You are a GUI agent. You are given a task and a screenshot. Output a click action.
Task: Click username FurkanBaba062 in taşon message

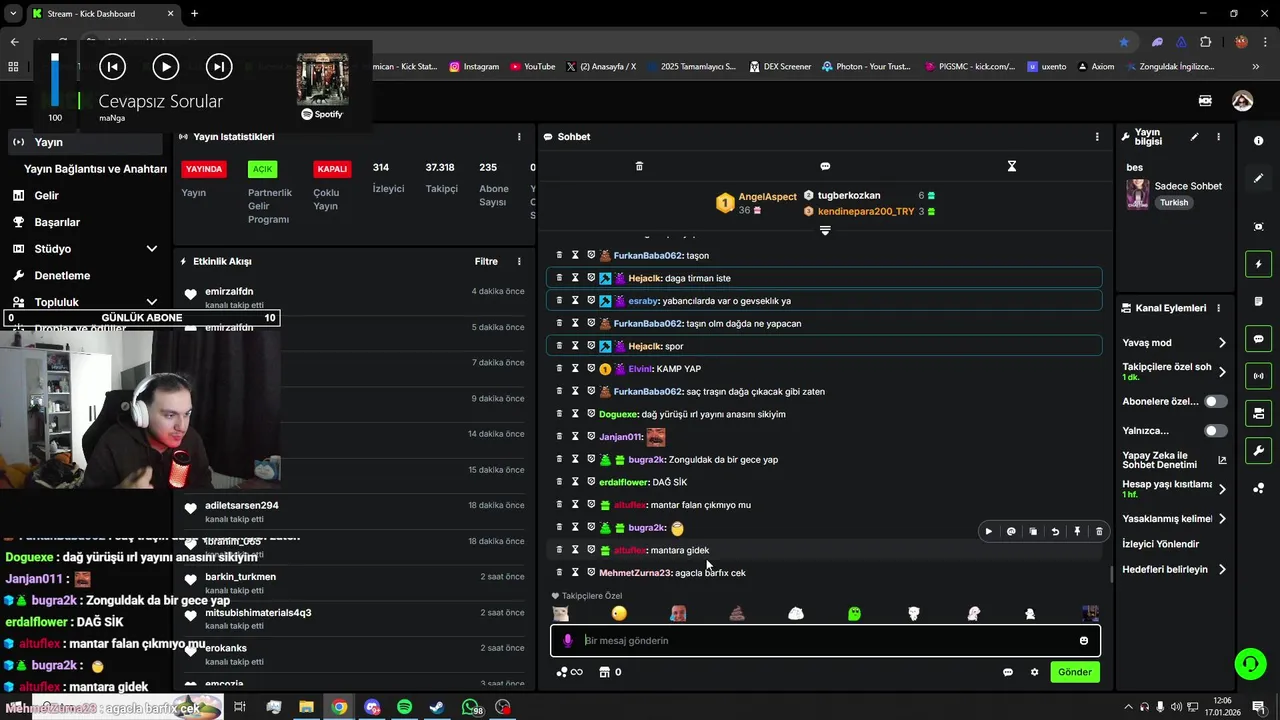(648, 256)
